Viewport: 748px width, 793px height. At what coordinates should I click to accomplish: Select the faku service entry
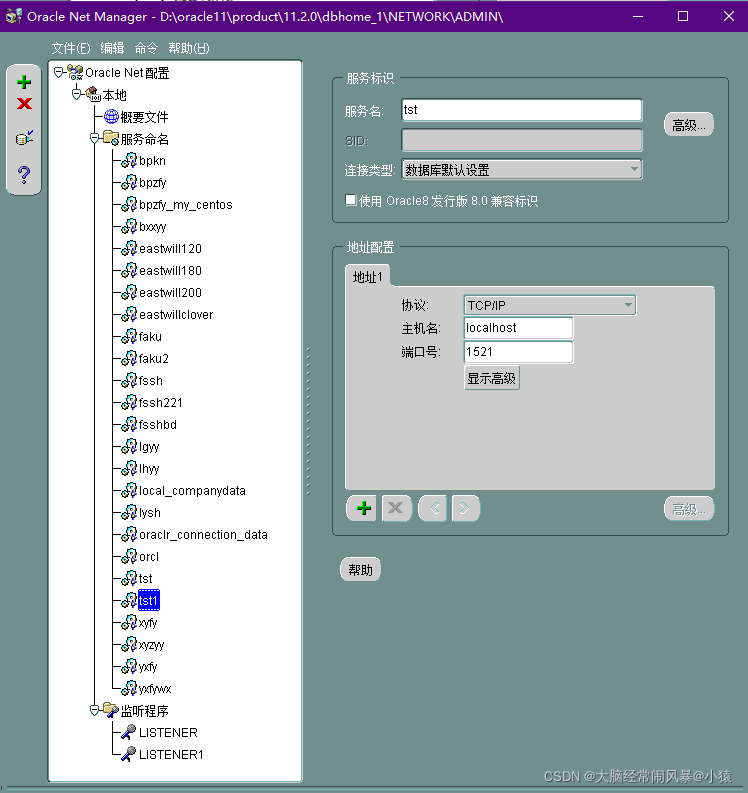pos(150,337)
